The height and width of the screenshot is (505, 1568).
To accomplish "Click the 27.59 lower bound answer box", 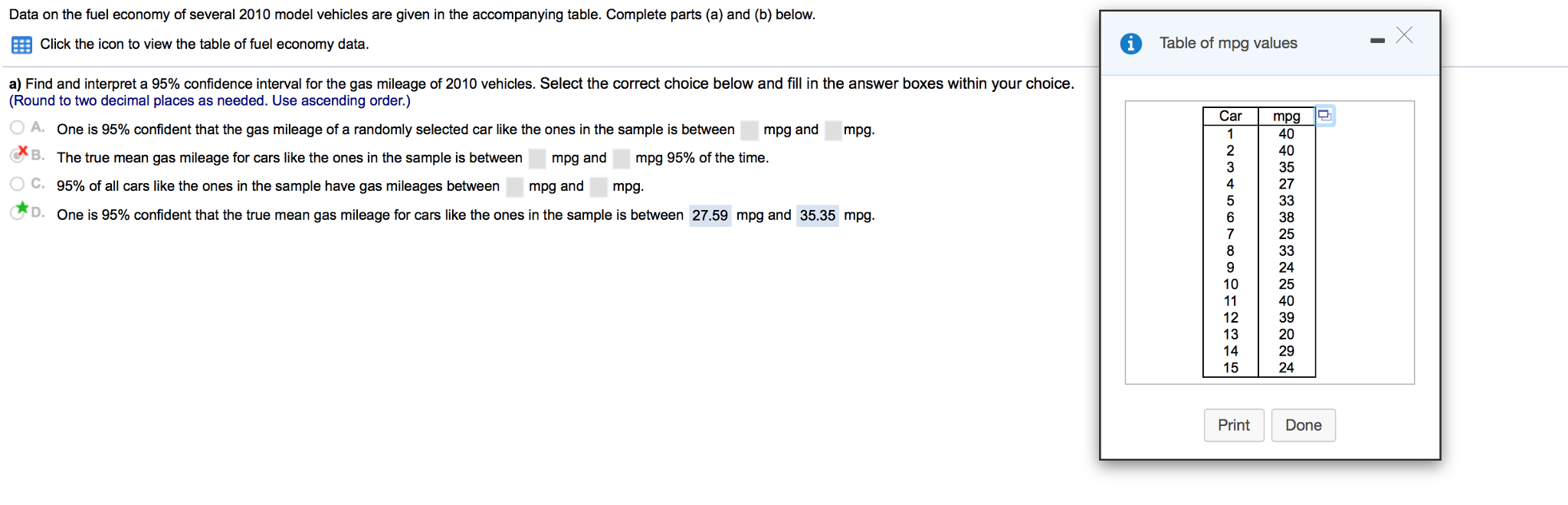I will pos(710,215).
